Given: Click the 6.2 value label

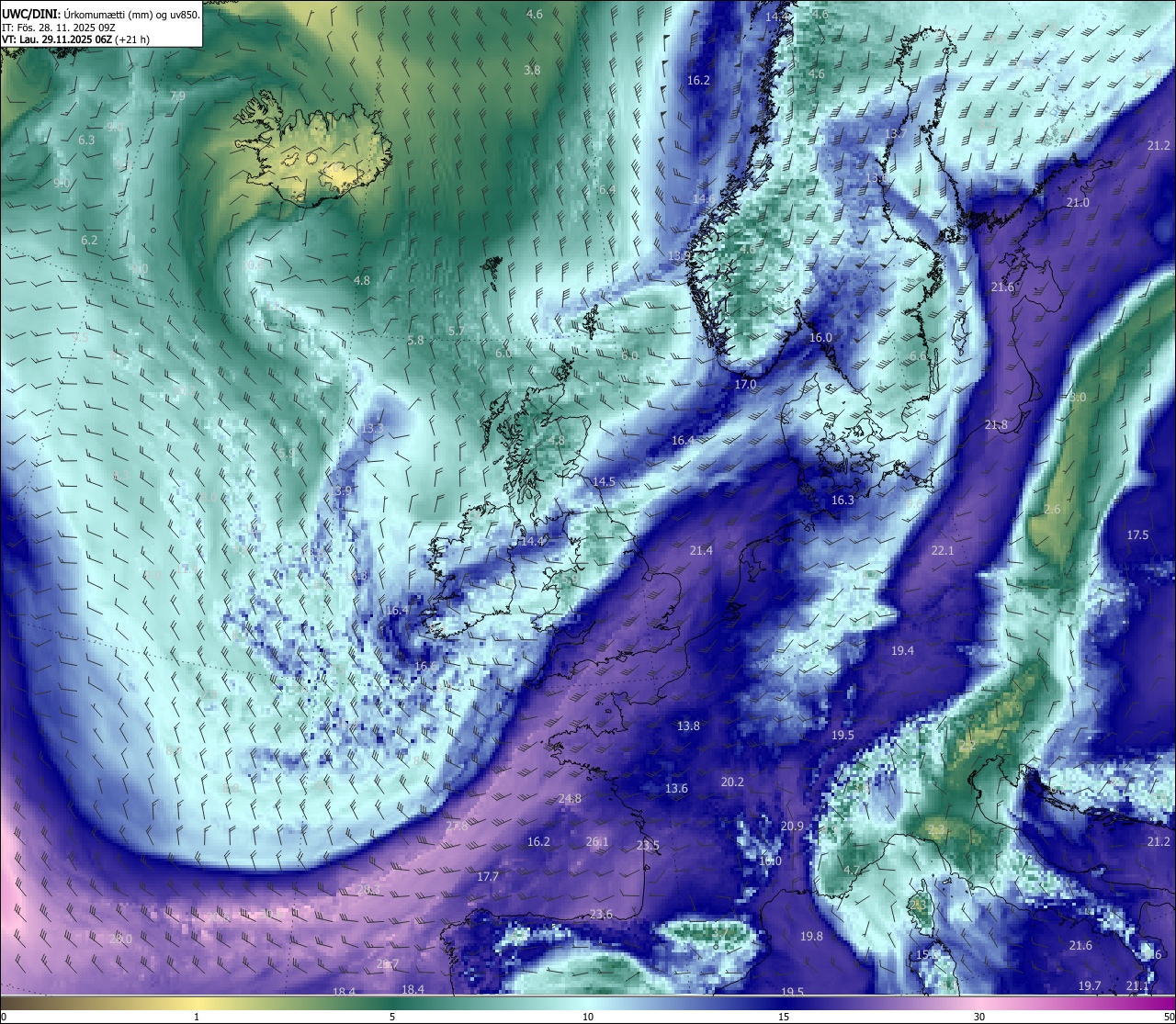Looking at the screenshot, I should point(89,240).
